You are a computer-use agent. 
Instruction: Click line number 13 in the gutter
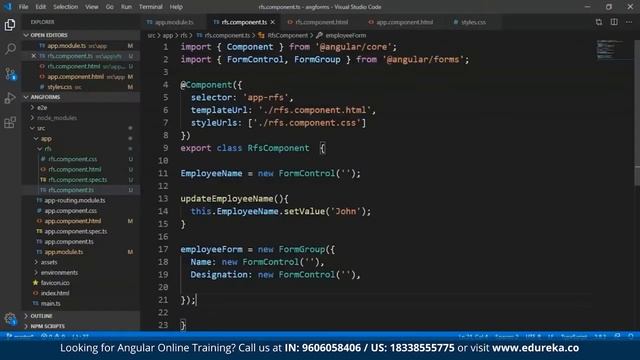click(163, 199)
